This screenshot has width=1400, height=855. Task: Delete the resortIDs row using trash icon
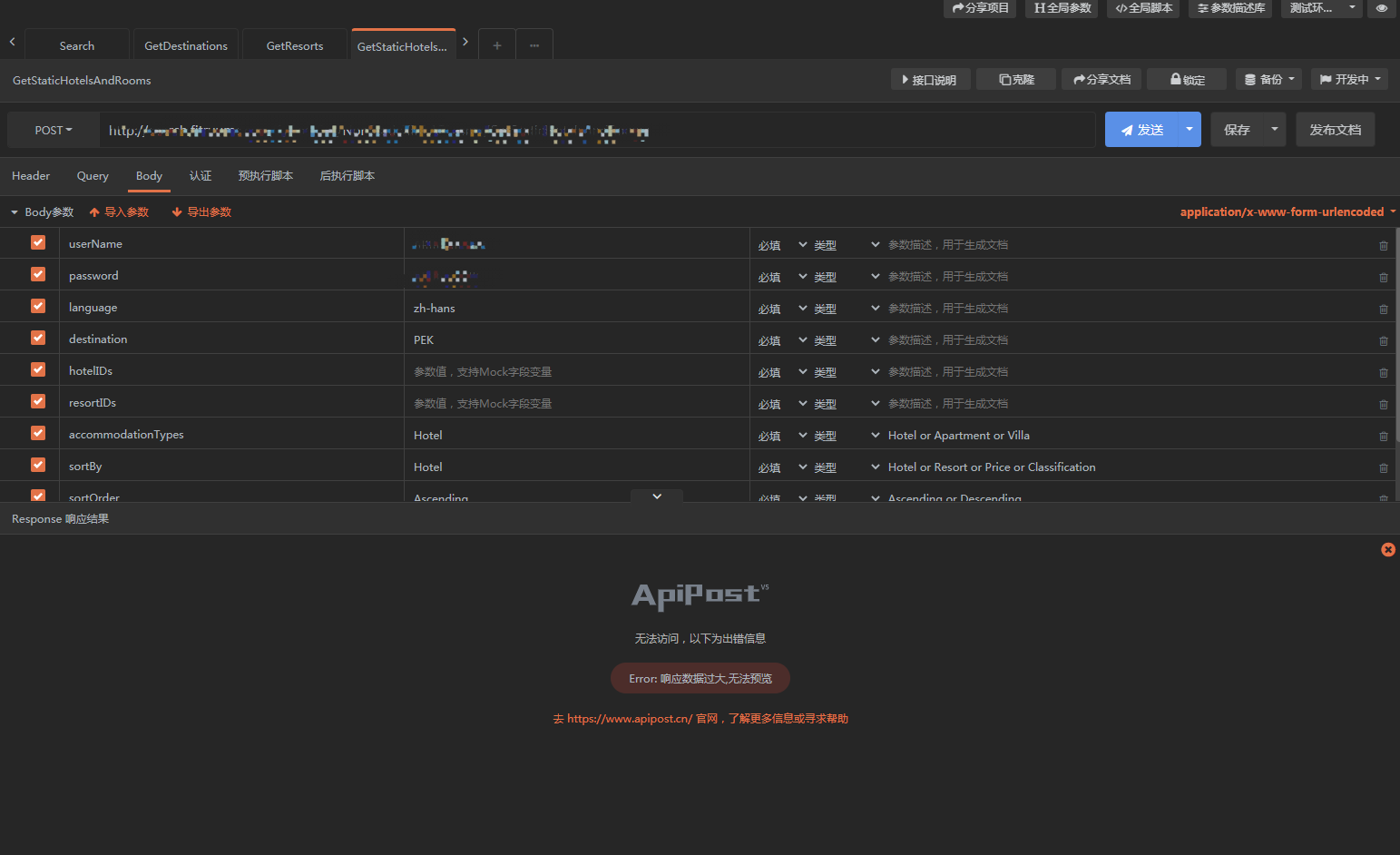coord(1383,404)
